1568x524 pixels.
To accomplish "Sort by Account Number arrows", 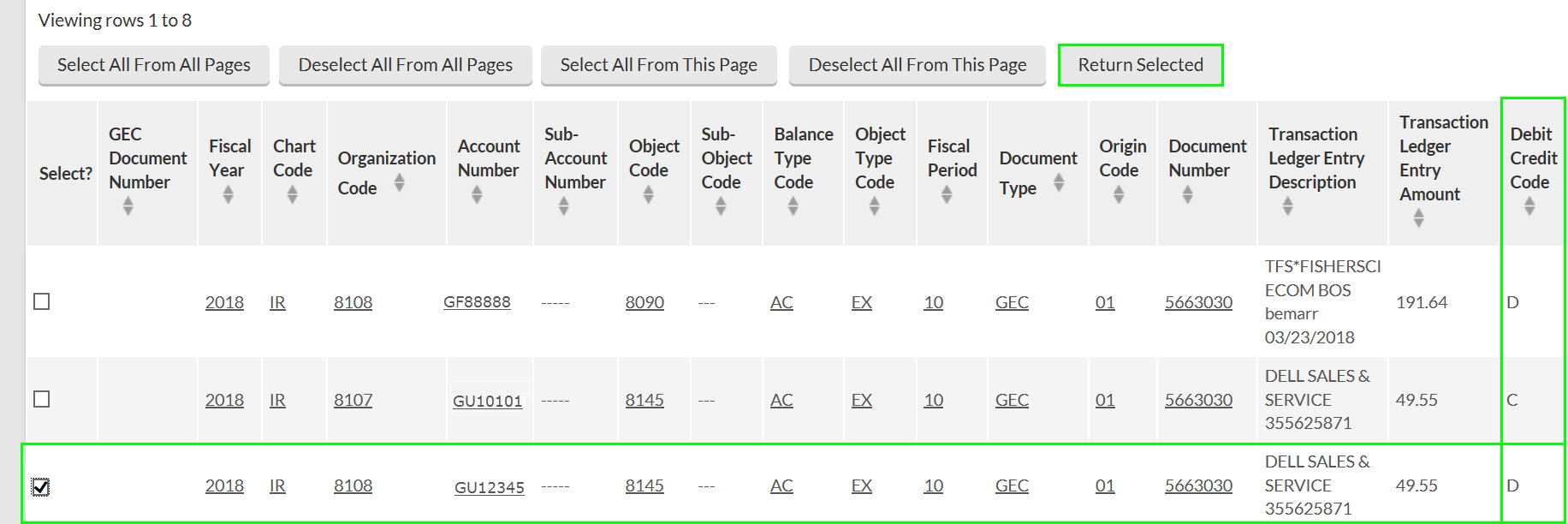I will coord(477,195).
